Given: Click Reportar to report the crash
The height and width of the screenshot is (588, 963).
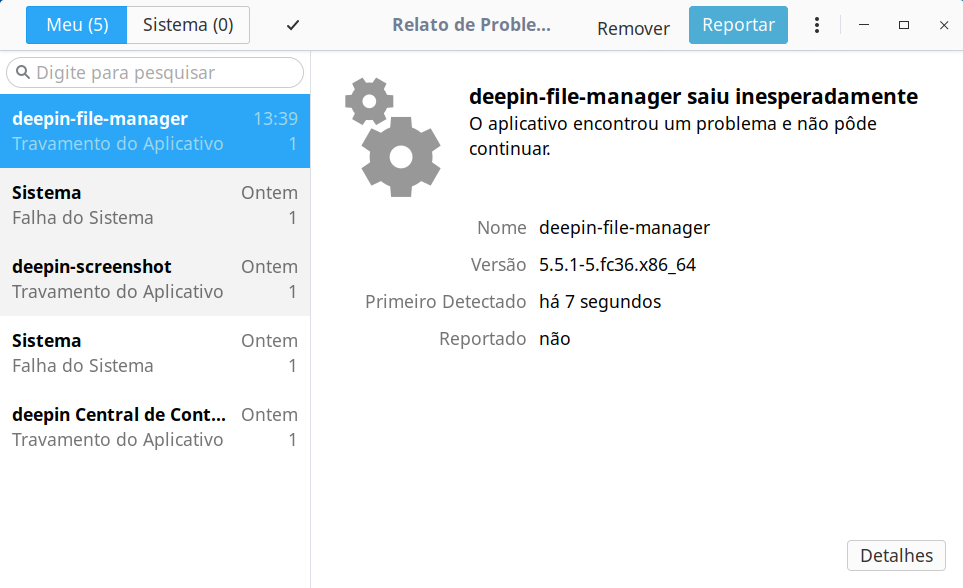Looking at the screenshot, I should (738, 24).
